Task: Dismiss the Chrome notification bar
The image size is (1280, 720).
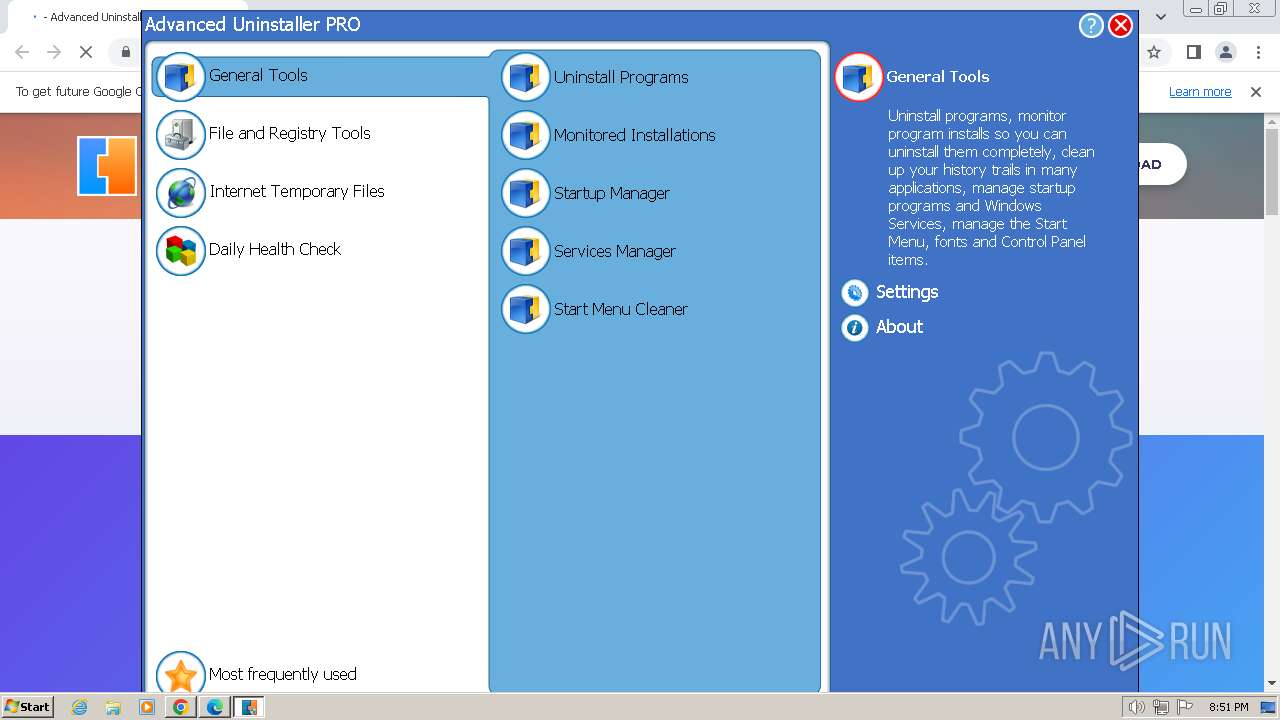Action: pos(1256,92)
